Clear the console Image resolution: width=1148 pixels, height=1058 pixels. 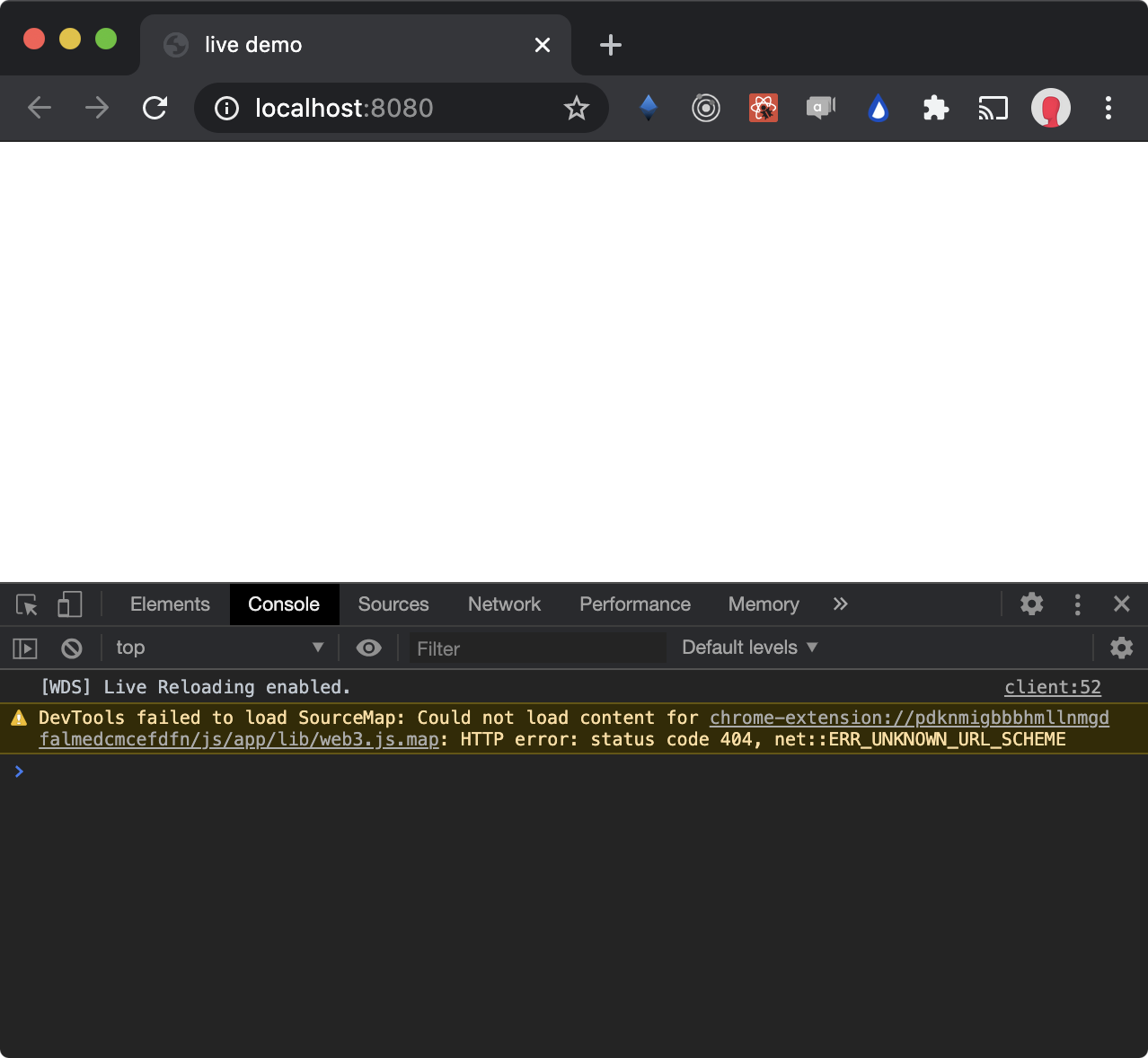pos(72,648)
